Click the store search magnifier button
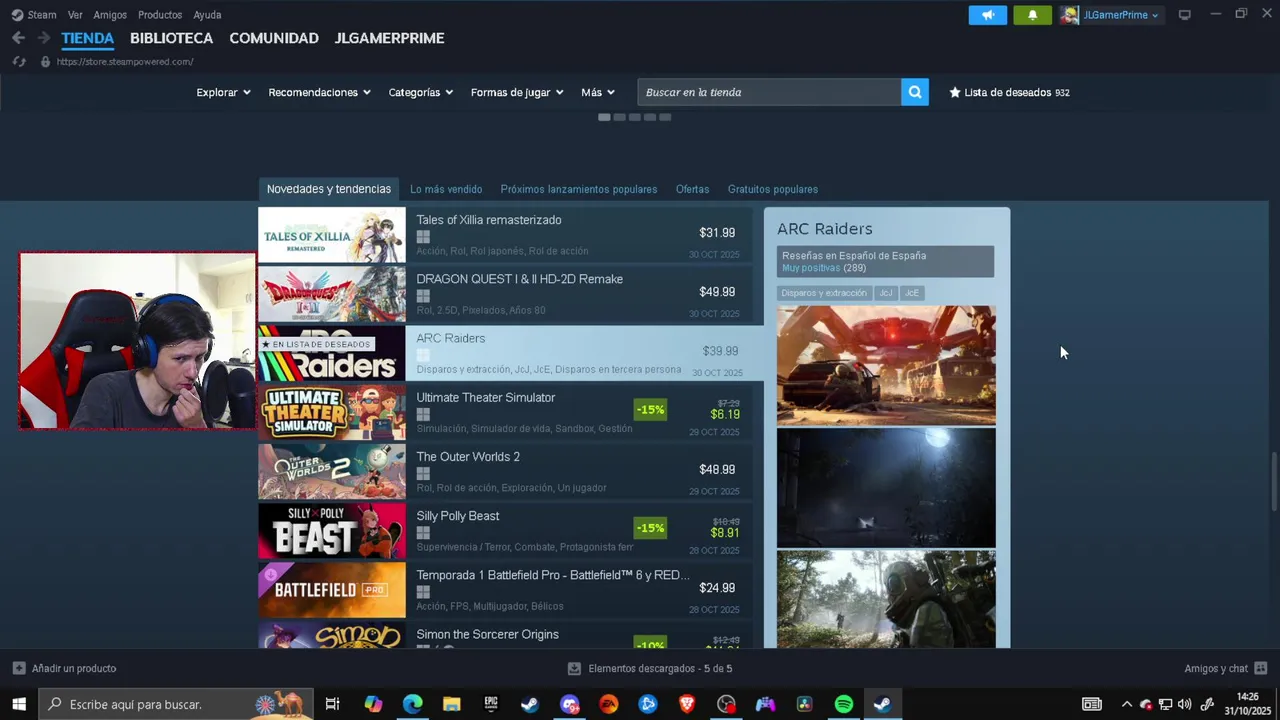 [914, 92]
